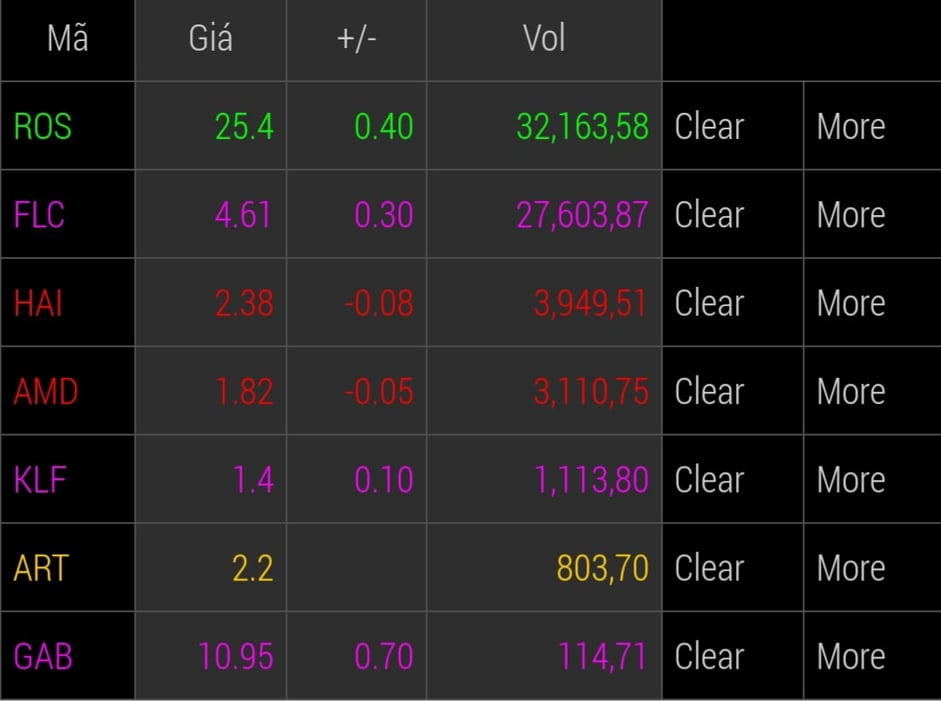Clear the FLC stock row

tap(732, 214)
